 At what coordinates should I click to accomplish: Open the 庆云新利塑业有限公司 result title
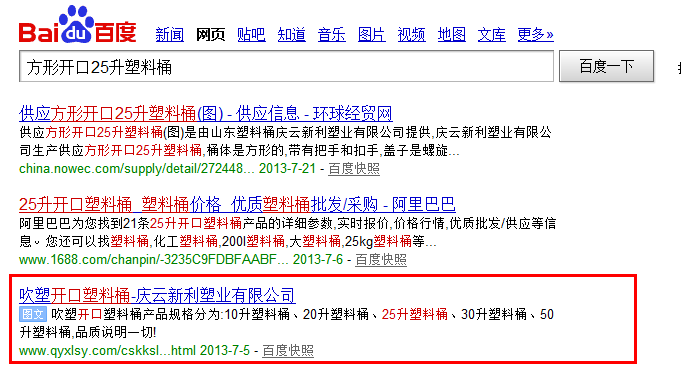[x=157, y=296]
